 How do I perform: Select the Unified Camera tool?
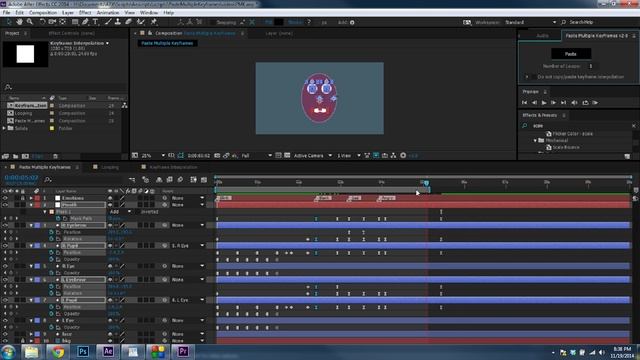click(x=52, y=22)
